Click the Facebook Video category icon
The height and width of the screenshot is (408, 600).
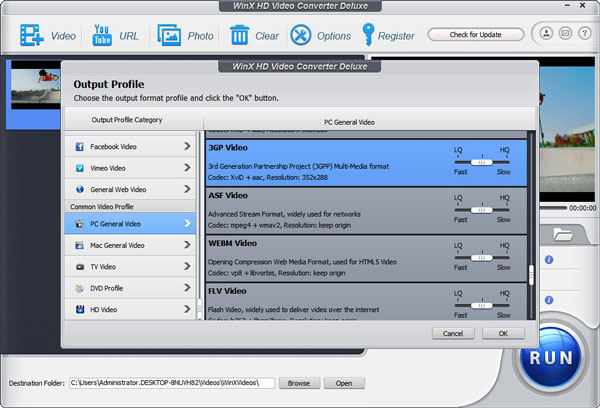click(80, 147)
